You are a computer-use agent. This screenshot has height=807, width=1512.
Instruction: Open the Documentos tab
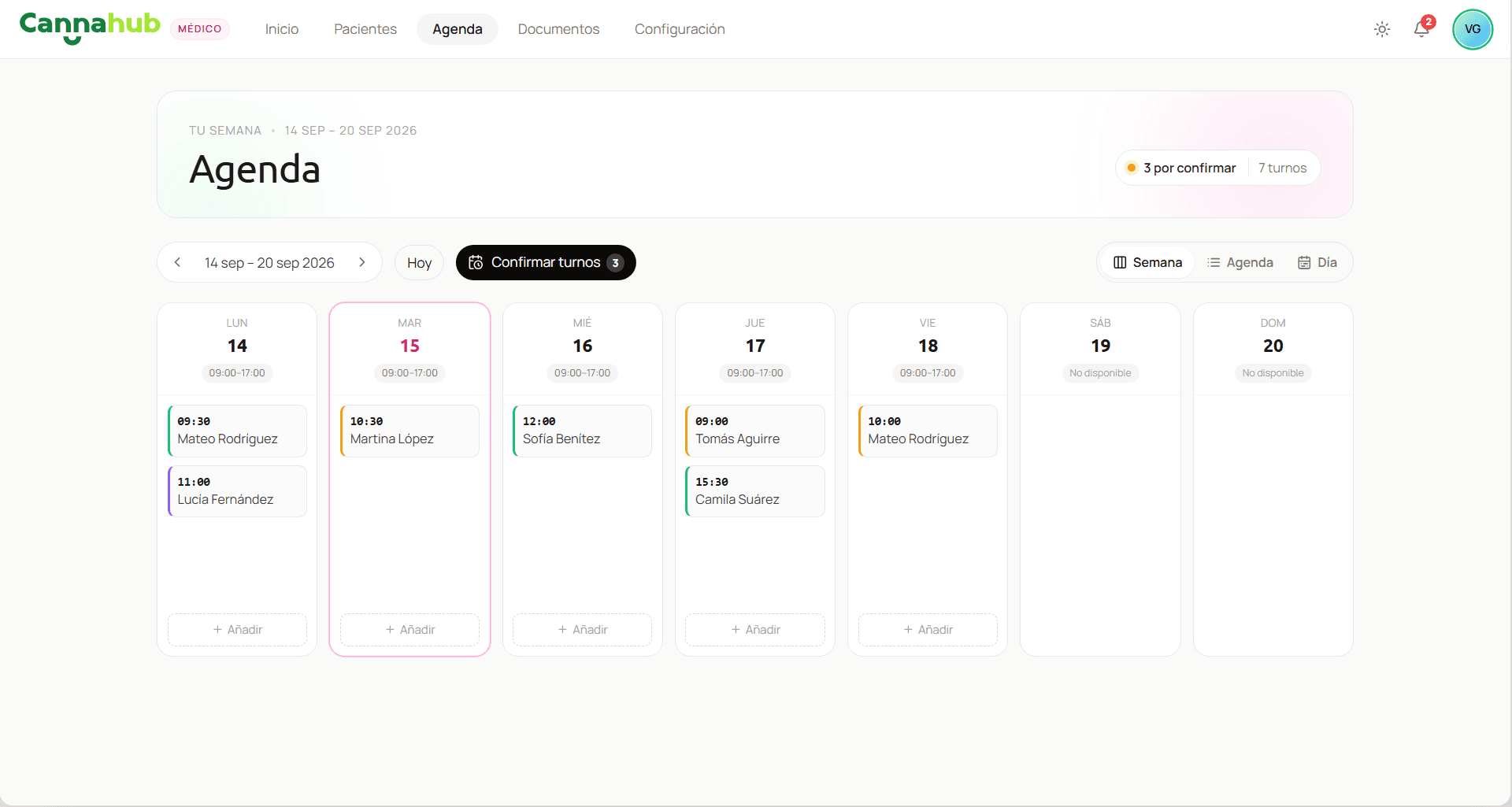click(558, 29)
